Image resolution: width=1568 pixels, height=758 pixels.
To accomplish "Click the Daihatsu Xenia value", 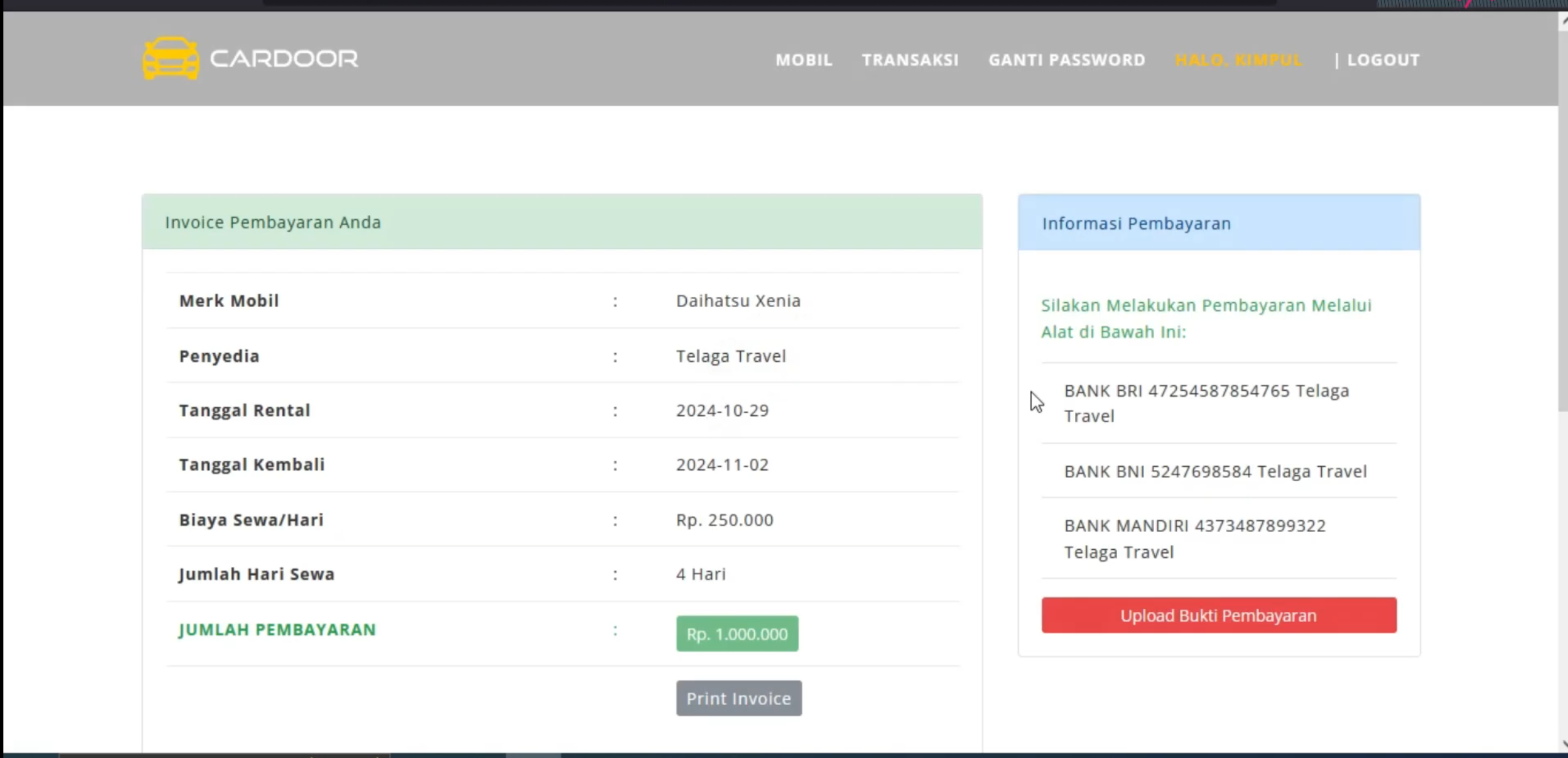I will (x=738, y=300).
